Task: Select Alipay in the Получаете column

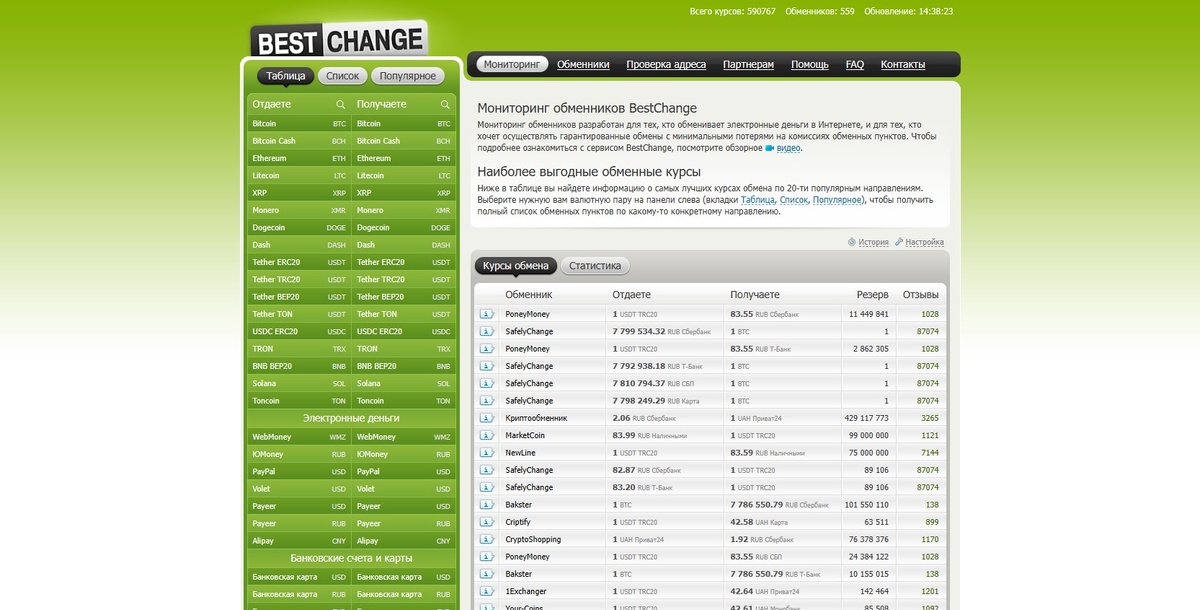Action: point(404,541)
